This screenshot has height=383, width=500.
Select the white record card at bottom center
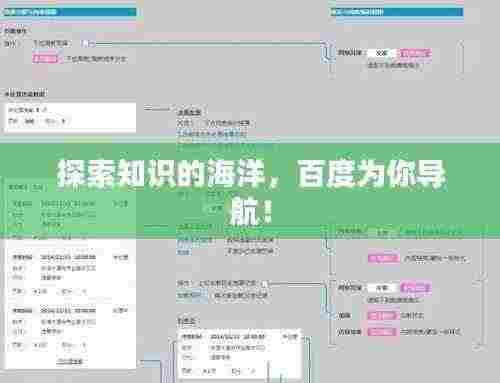[x=239, y=354]
